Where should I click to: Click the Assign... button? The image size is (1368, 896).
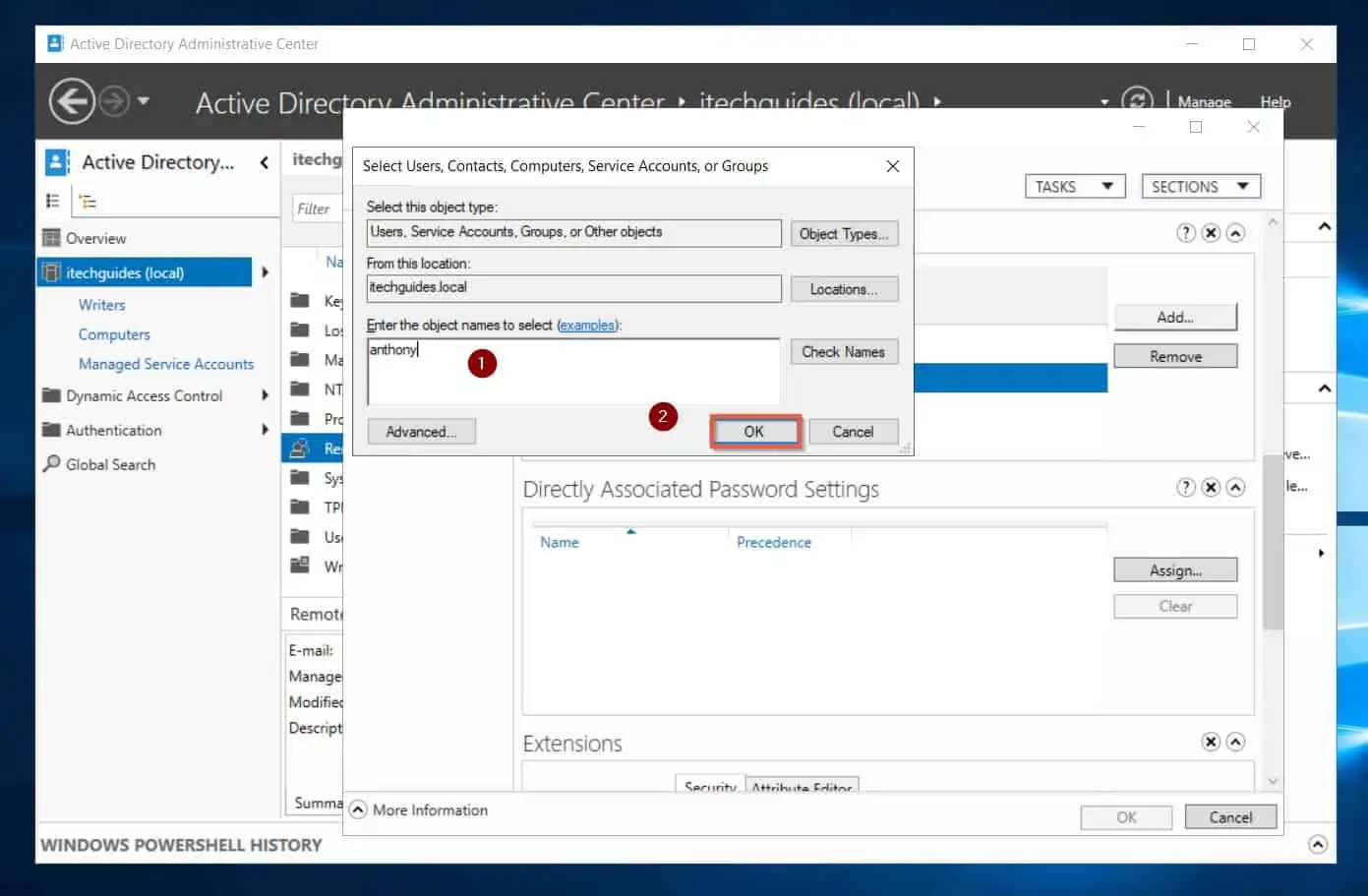[1175, 570]
